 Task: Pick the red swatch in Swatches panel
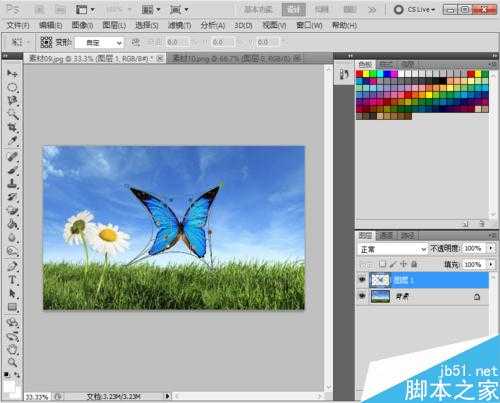(x=359, y=74)
